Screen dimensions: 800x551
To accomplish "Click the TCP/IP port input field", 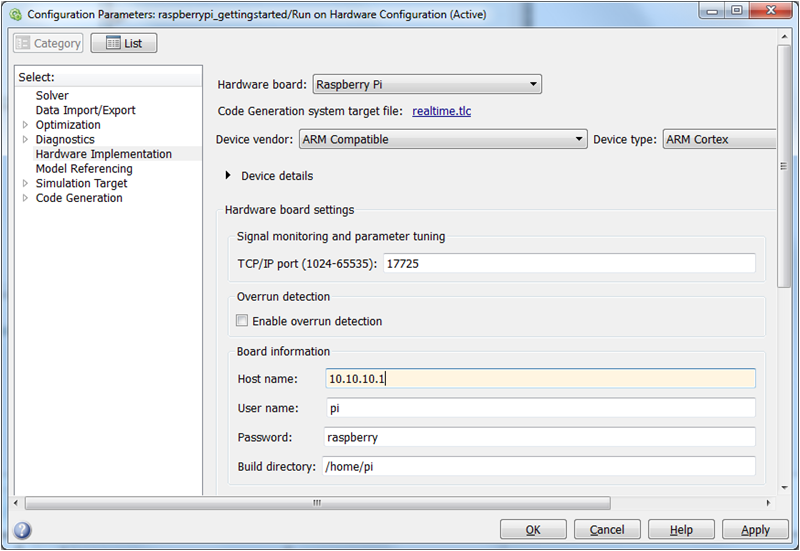I will (569, 264).
